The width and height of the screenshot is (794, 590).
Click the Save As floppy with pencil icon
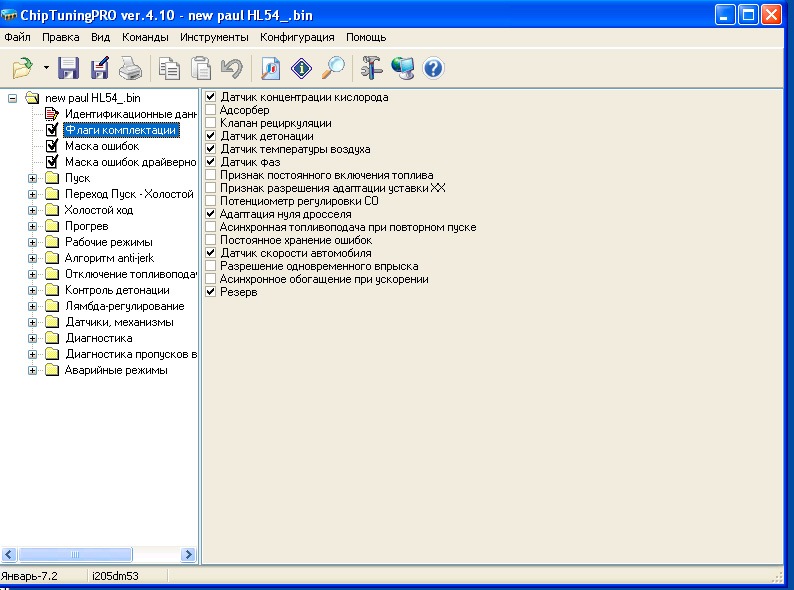100,68
